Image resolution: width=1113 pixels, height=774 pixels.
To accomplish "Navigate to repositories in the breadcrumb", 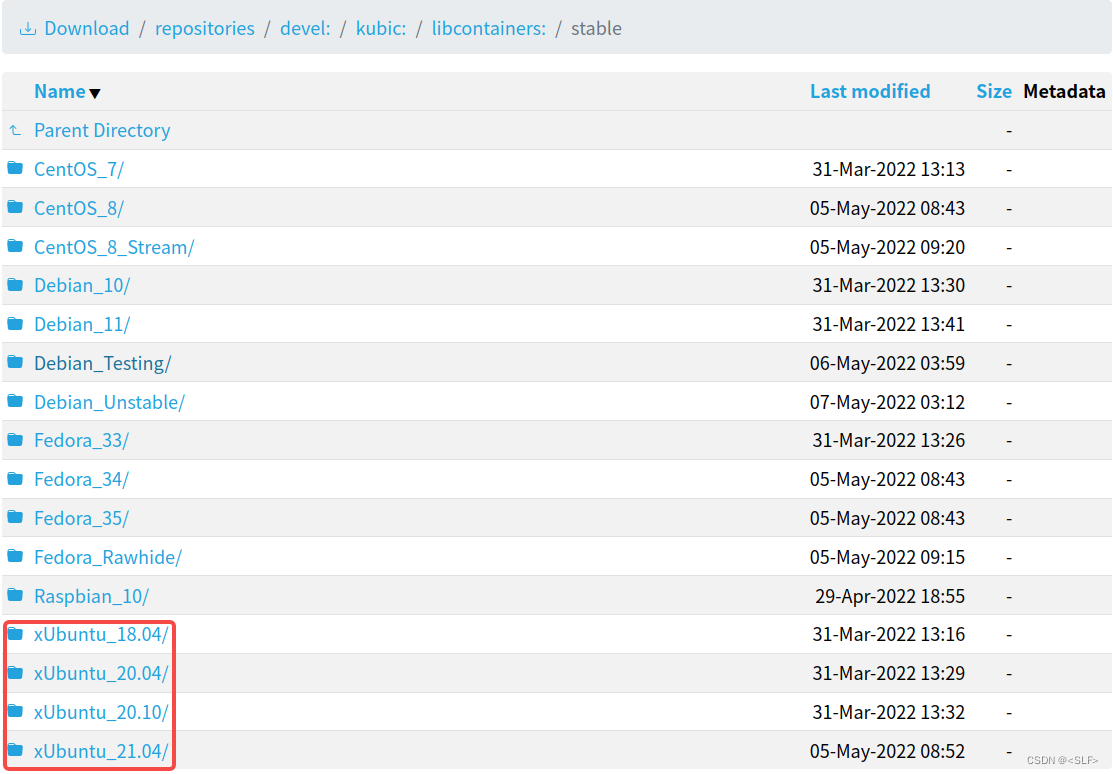I will [x=205, y=28].
